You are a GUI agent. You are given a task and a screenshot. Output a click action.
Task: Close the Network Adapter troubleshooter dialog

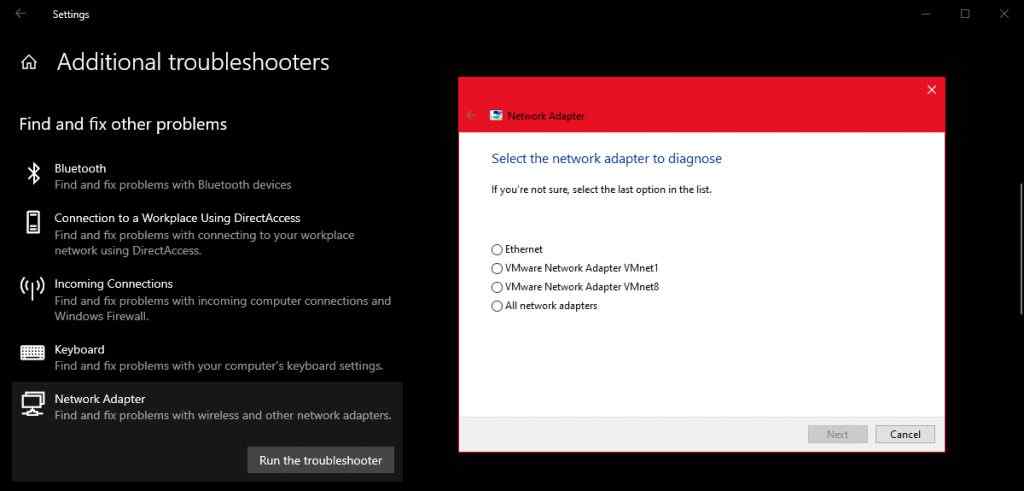tap(931, 90)
